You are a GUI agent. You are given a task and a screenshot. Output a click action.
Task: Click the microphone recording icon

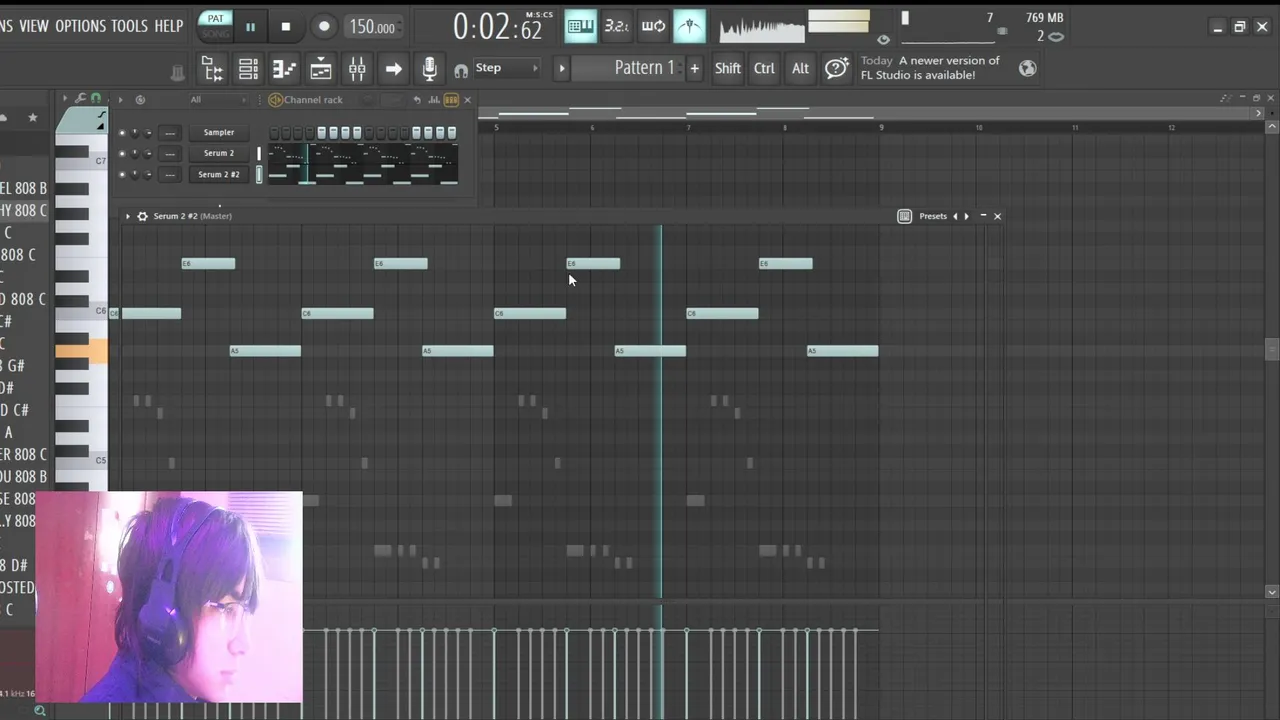pos(429,68)
